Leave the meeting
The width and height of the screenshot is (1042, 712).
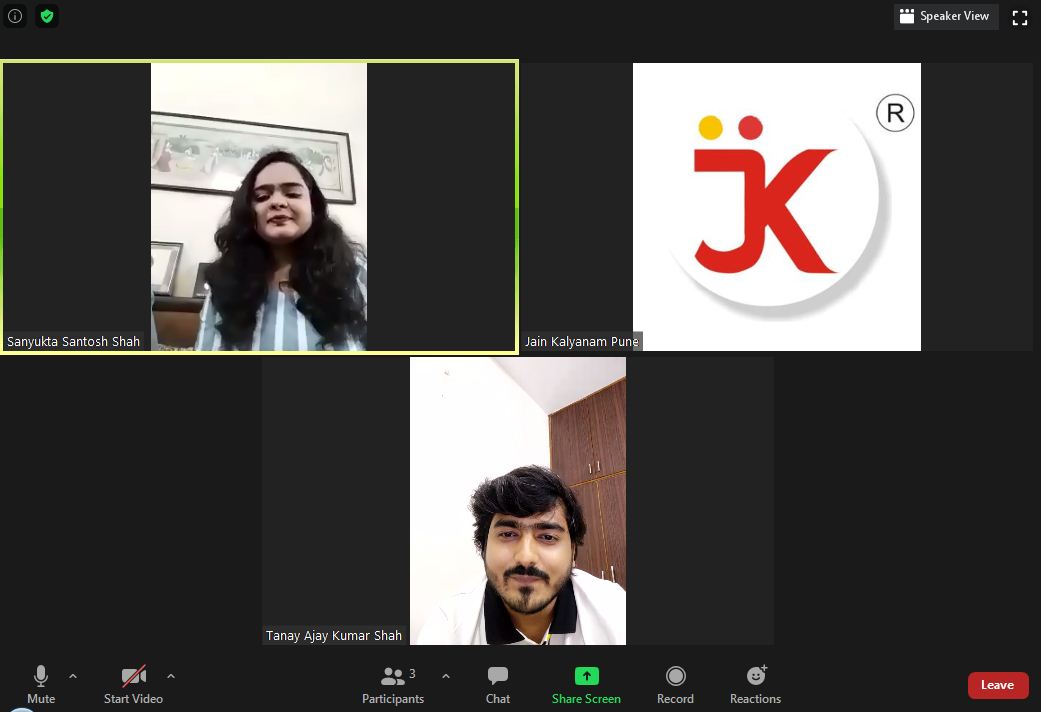tap(998, 685)
